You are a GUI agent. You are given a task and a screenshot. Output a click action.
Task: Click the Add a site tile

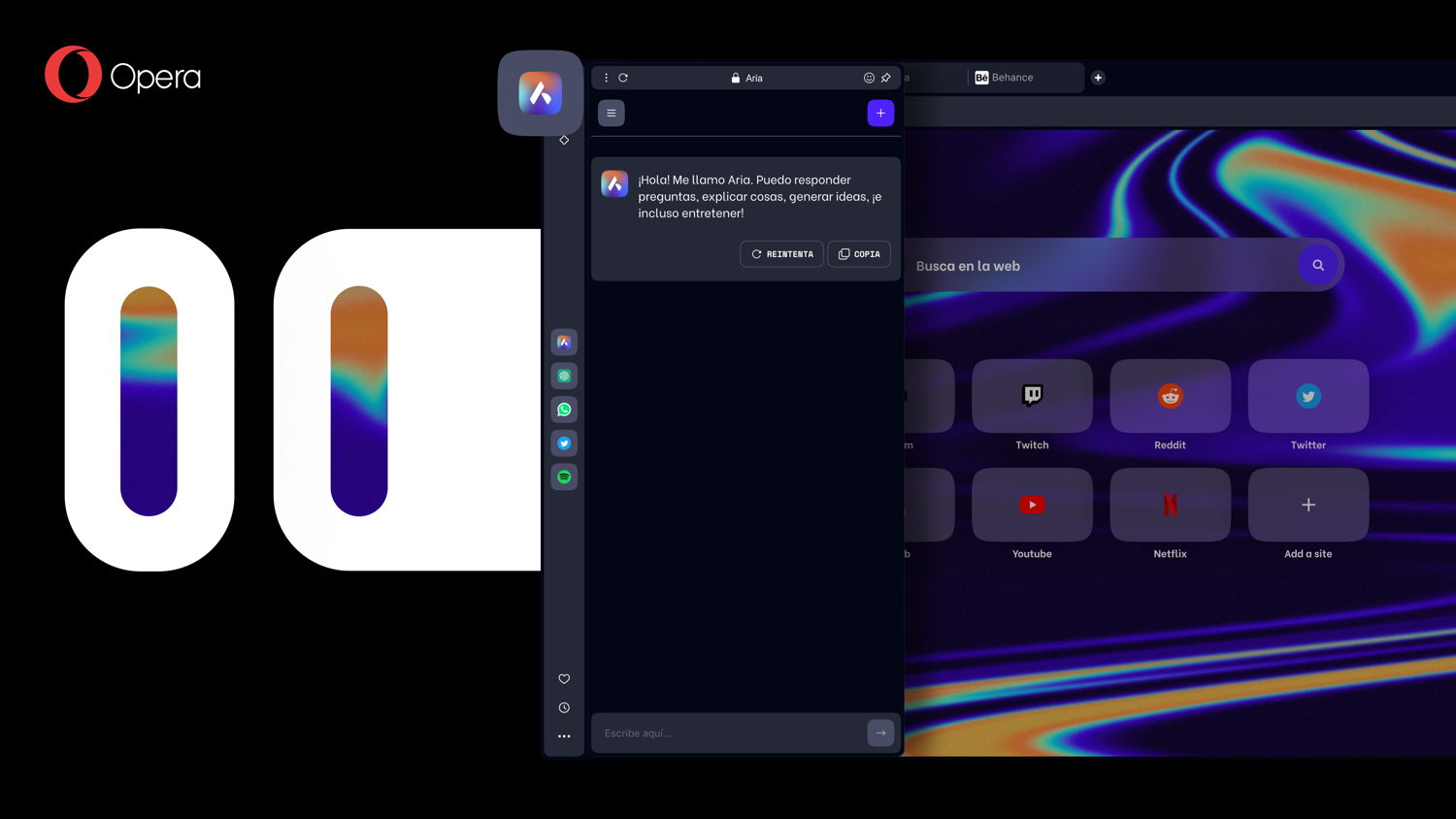(x=1308, y=505)
